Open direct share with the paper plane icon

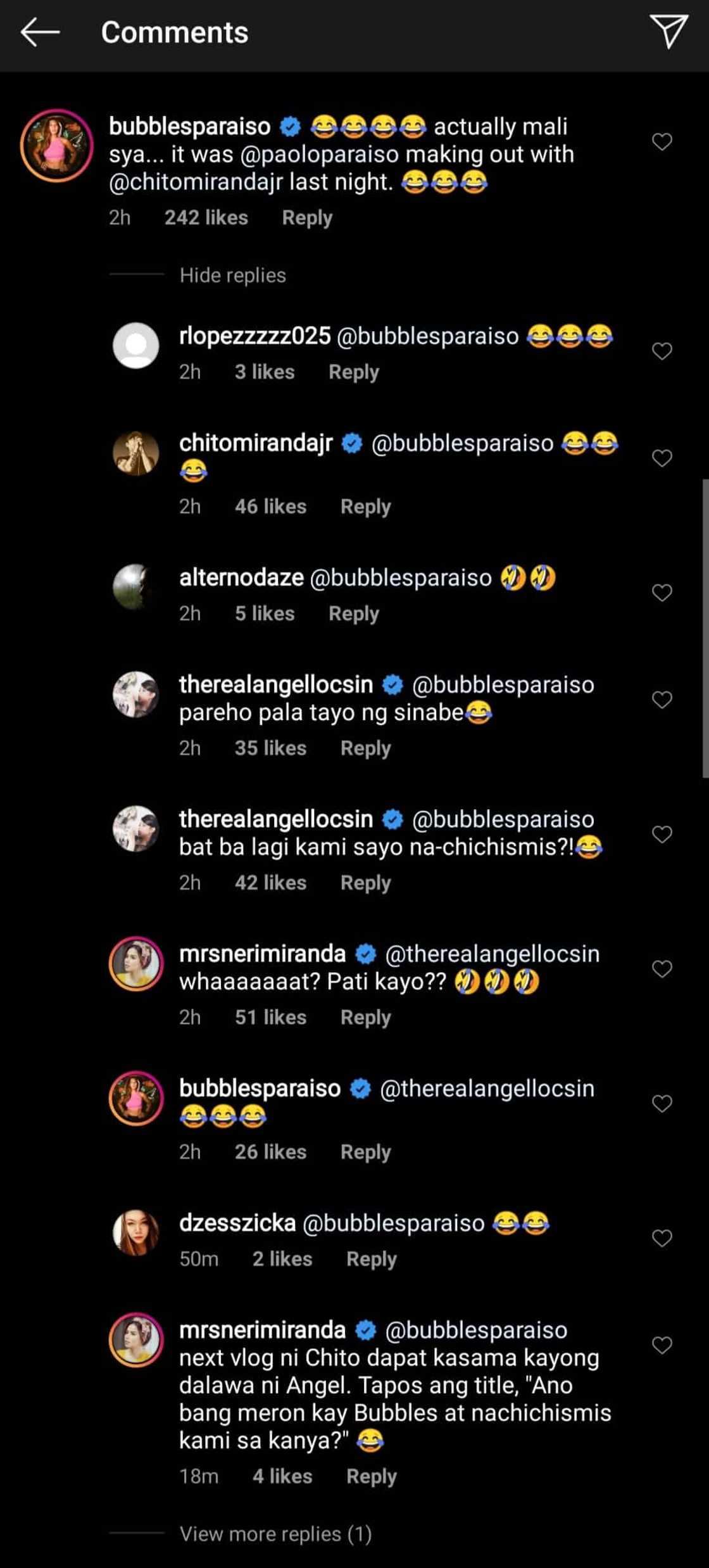(x=670, y=31)
